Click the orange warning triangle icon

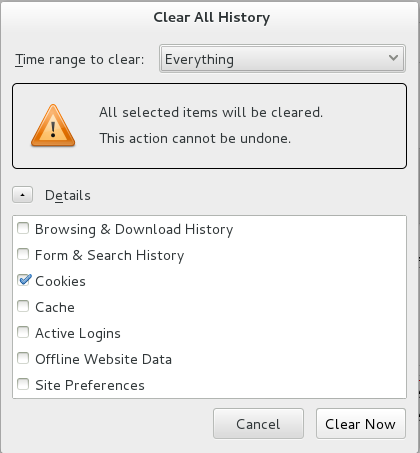click(53, 126)
